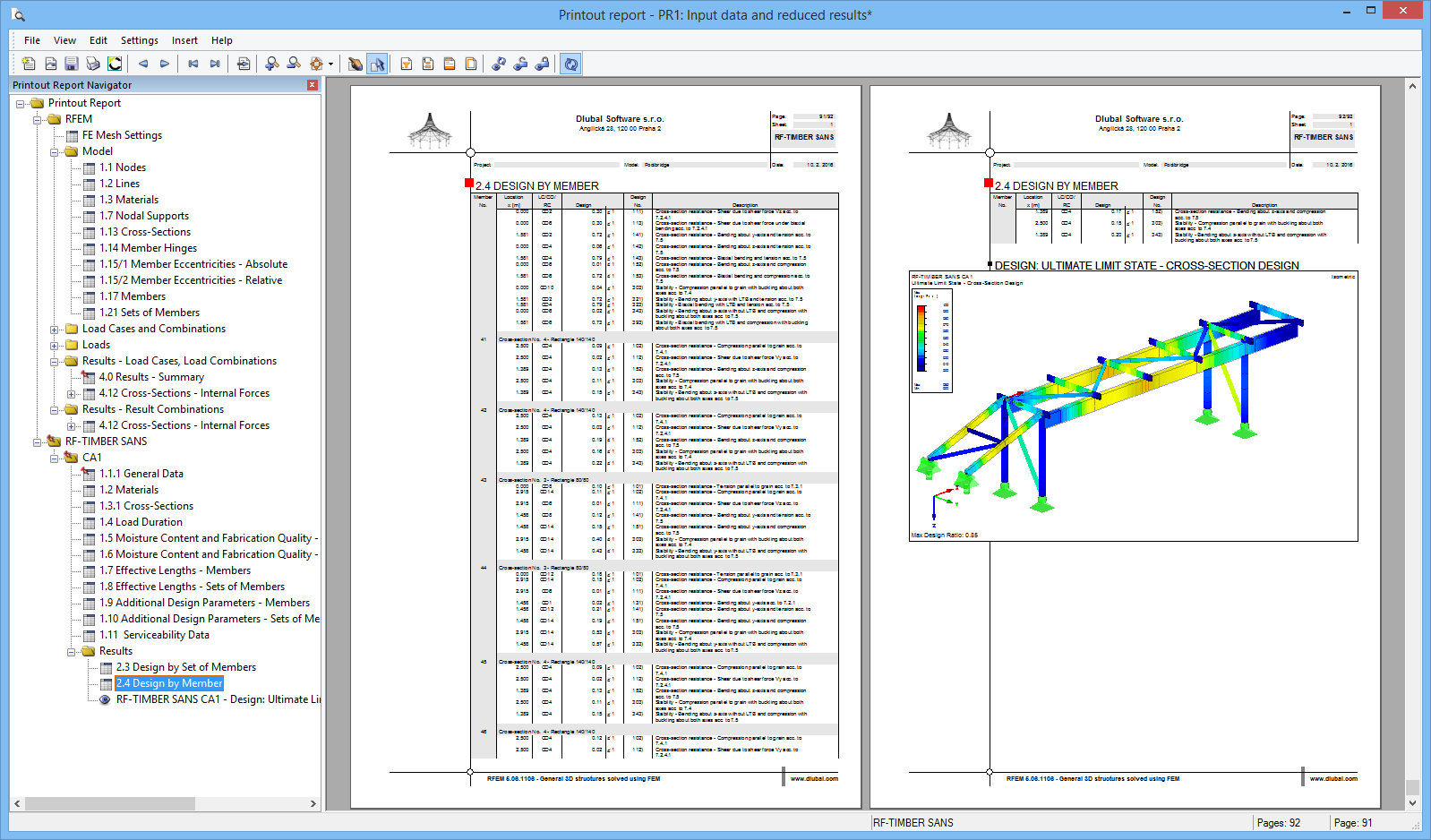The image size is (1431, 840).
Task: Collapse the RFEM tree node
Action: pos(38,119)
